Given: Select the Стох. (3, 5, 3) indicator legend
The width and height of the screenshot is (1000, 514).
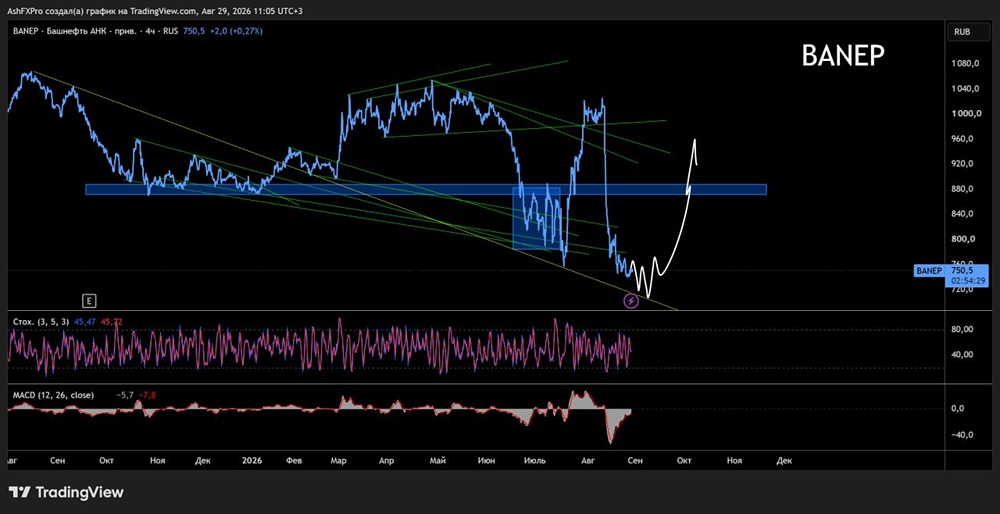Looking at the screenshot, I should point(41,322).
